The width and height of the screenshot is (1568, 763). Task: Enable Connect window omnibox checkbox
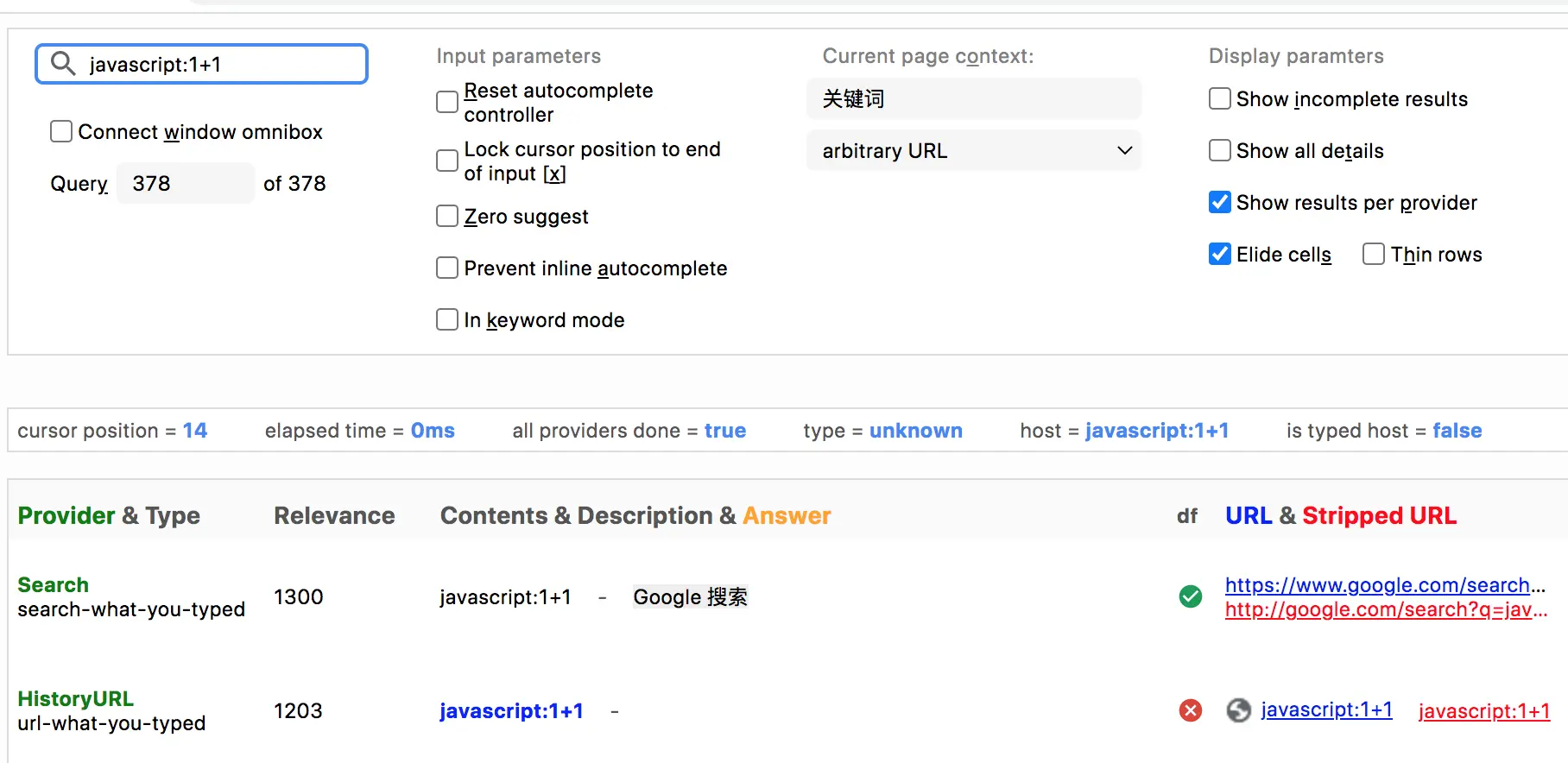tap(61, 131)
